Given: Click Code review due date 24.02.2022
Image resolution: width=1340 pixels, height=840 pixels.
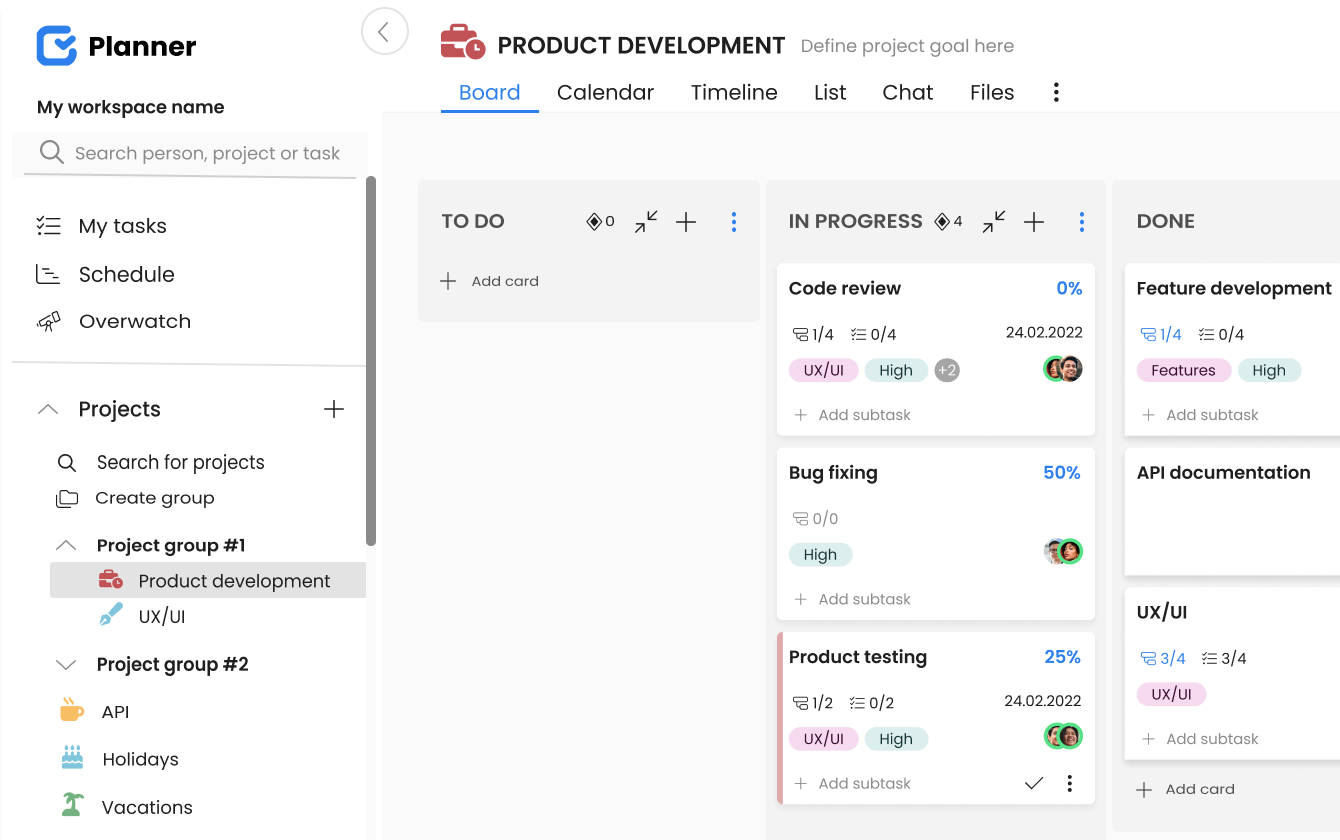Looking at the screenshot, I should [x=1044, y=333].
